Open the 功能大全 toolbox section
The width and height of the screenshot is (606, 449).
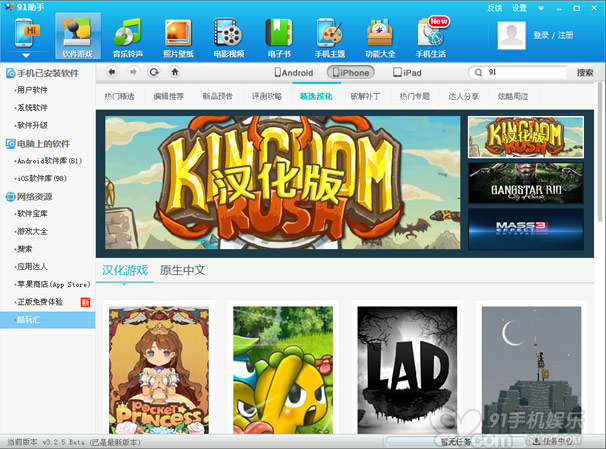[380, 38]
